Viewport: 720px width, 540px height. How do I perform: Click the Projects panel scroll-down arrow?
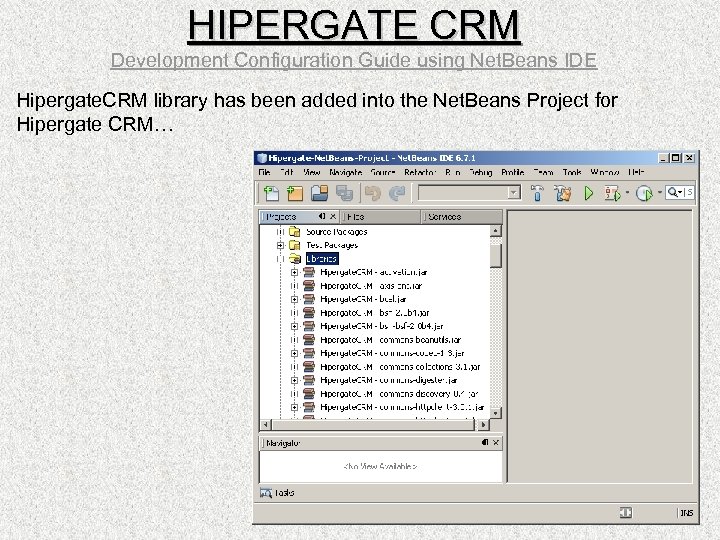[495, 412]
